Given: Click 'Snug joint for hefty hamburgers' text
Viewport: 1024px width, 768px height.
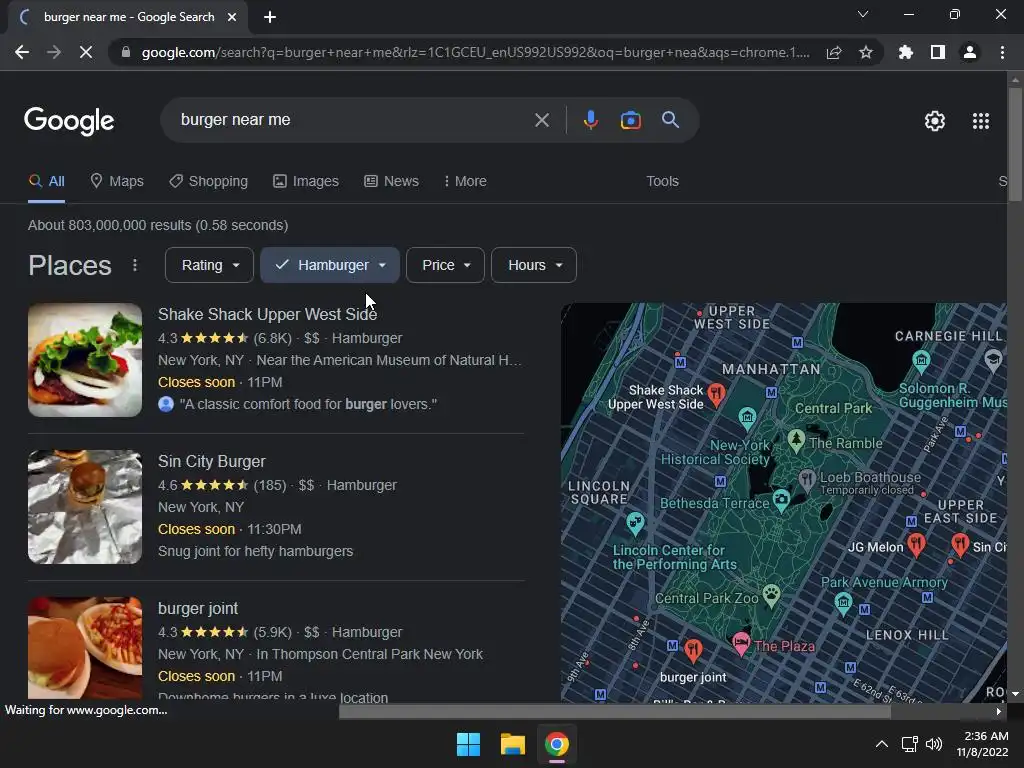Looking at the screenshot, I should pyautogui.click(x=255, y=551).
